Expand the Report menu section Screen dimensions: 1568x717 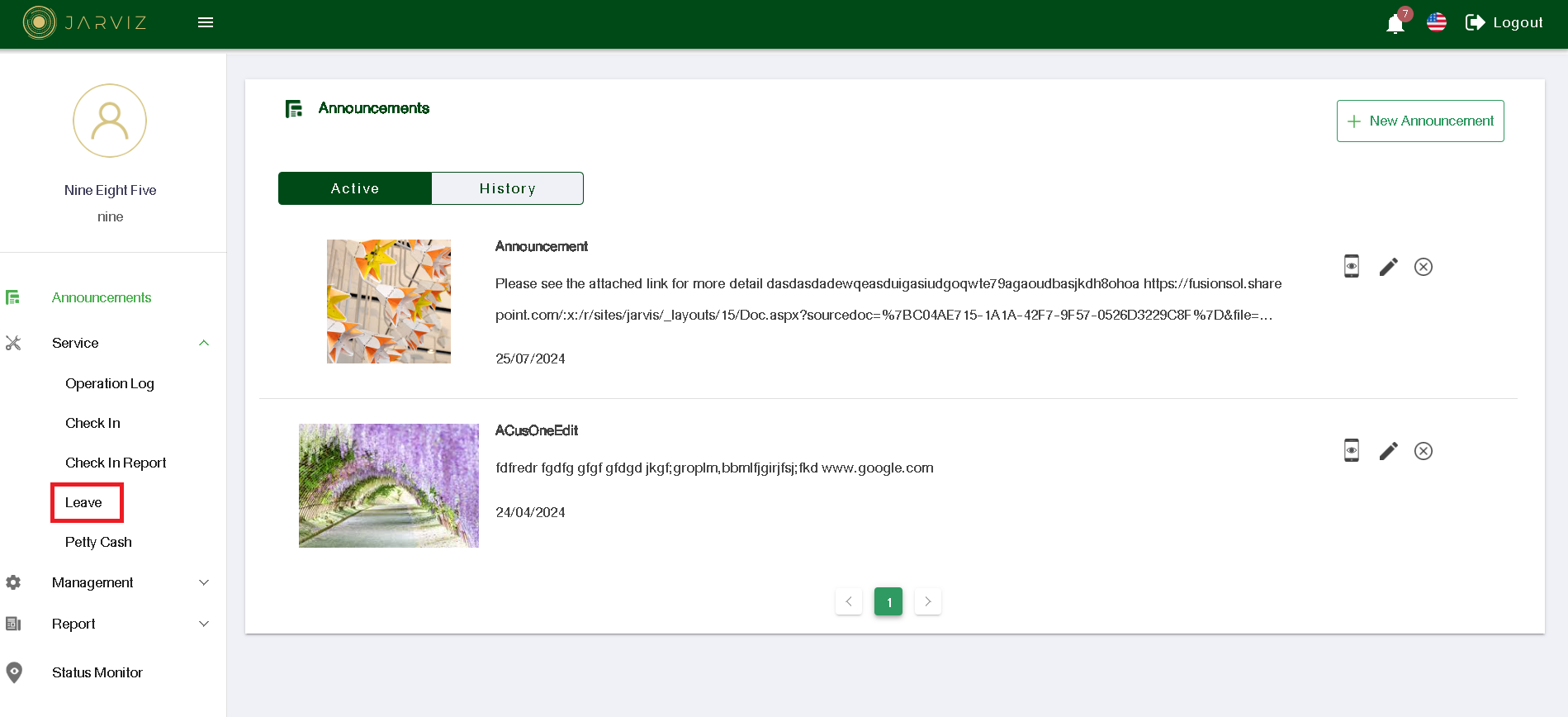[x=203, y=624]
